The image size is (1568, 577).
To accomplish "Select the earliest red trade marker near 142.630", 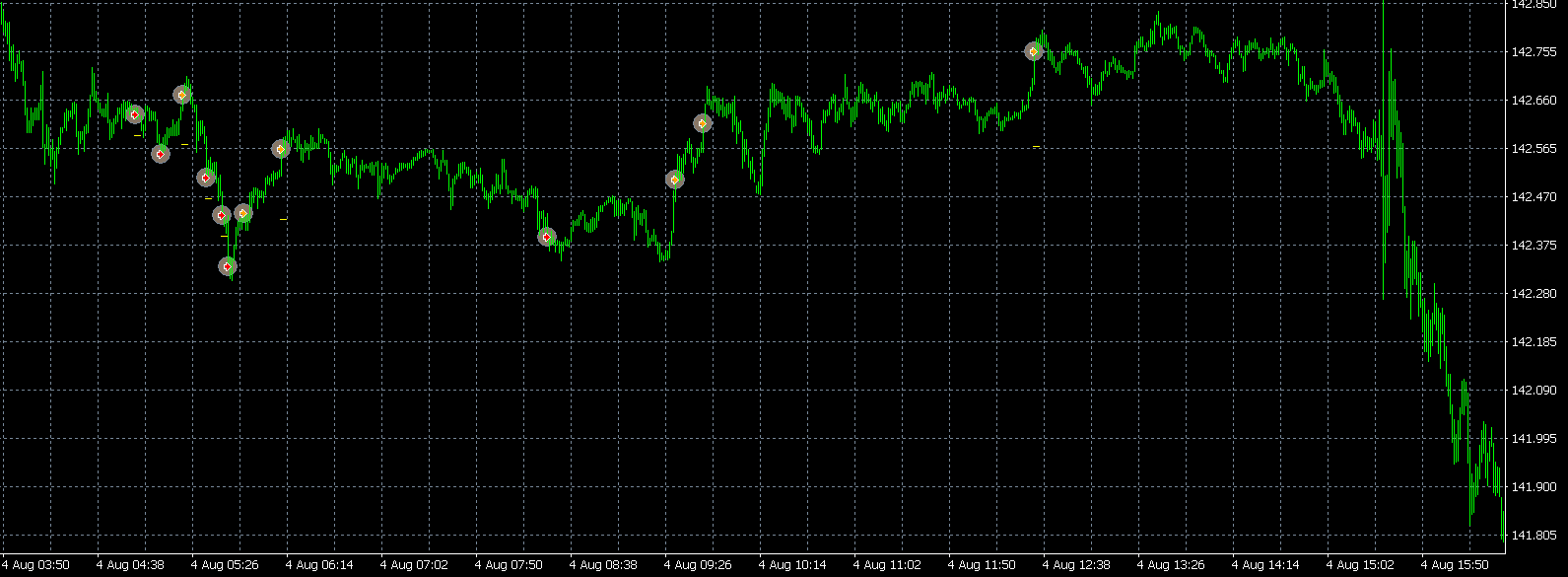I will coord(135,114).
